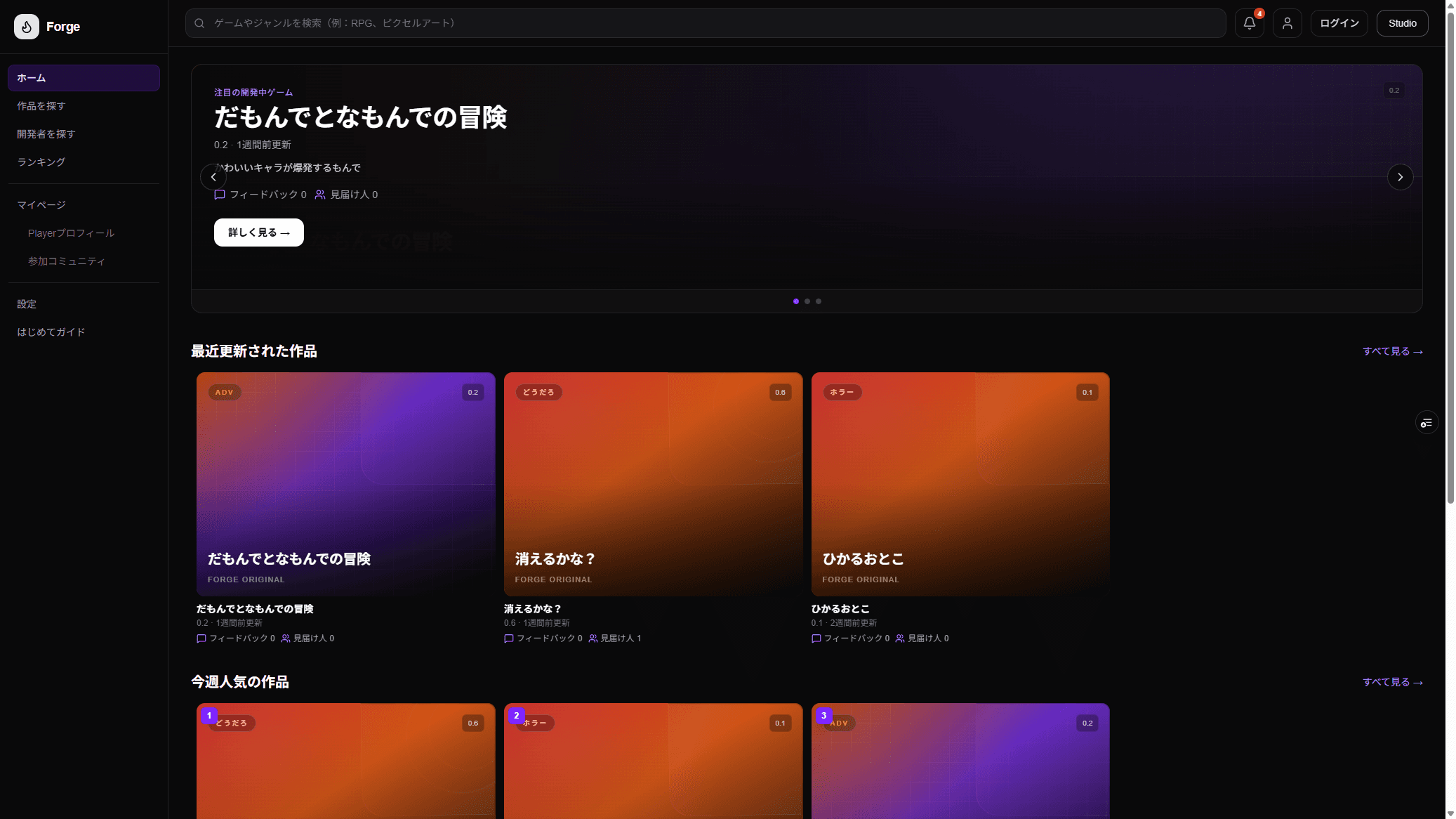1456x819 pixels.
Task: Click すべて見る for 今週人気の作品
Action: pos(1393,682)
